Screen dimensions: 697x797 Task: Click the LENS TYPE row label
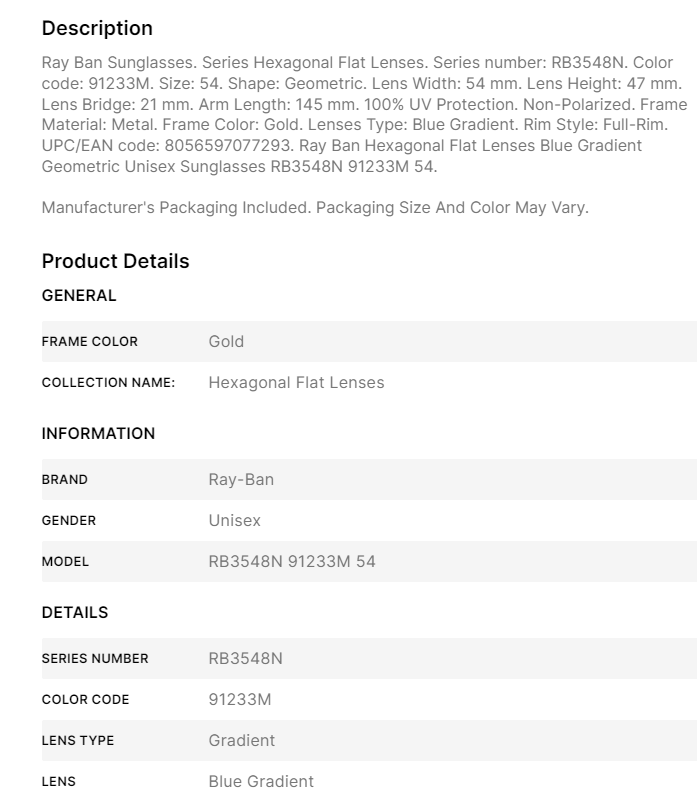(x=77, y=741)
